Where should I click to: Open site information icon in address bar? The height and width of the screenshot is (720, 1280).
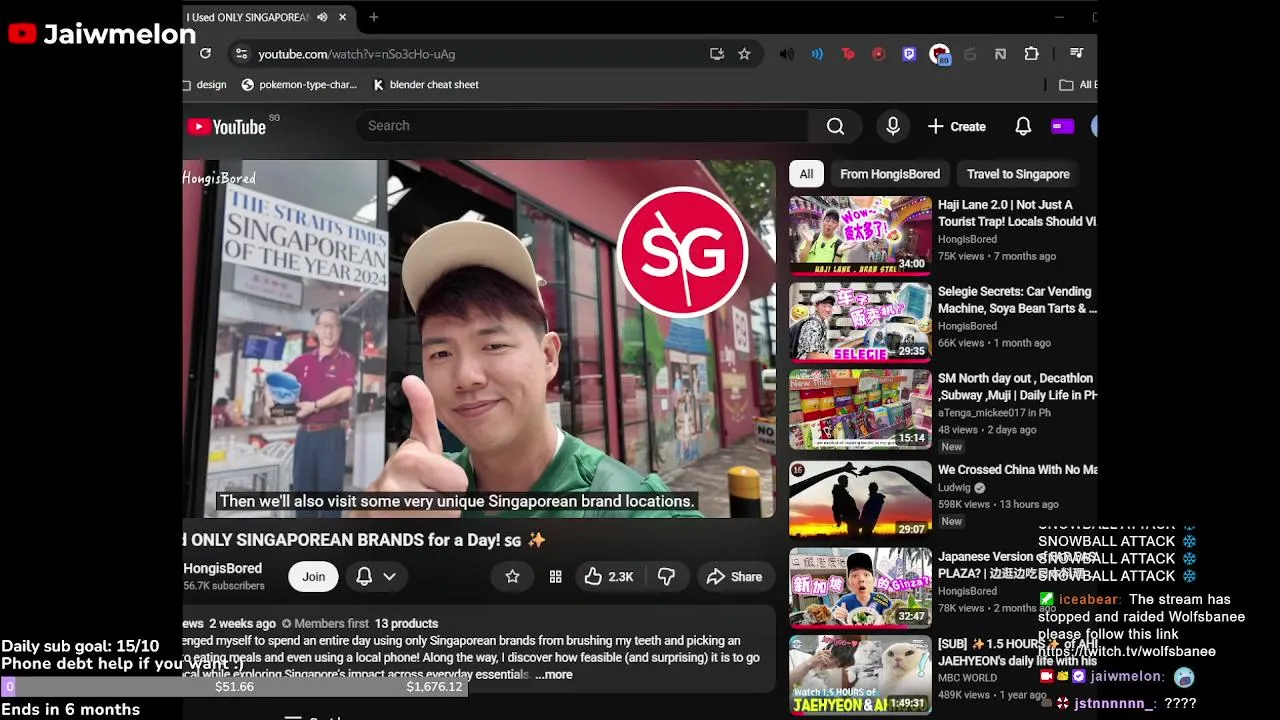(x=240, y=54)
